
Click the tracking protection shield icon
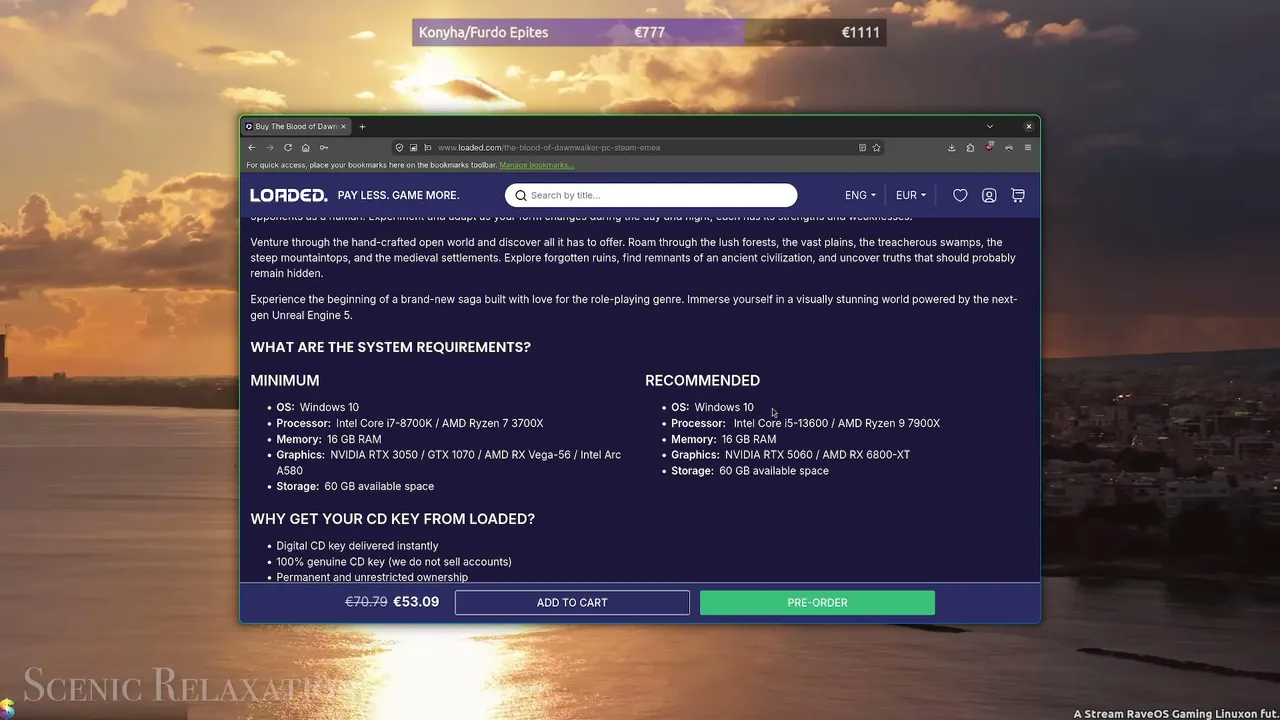pos(399,147)
